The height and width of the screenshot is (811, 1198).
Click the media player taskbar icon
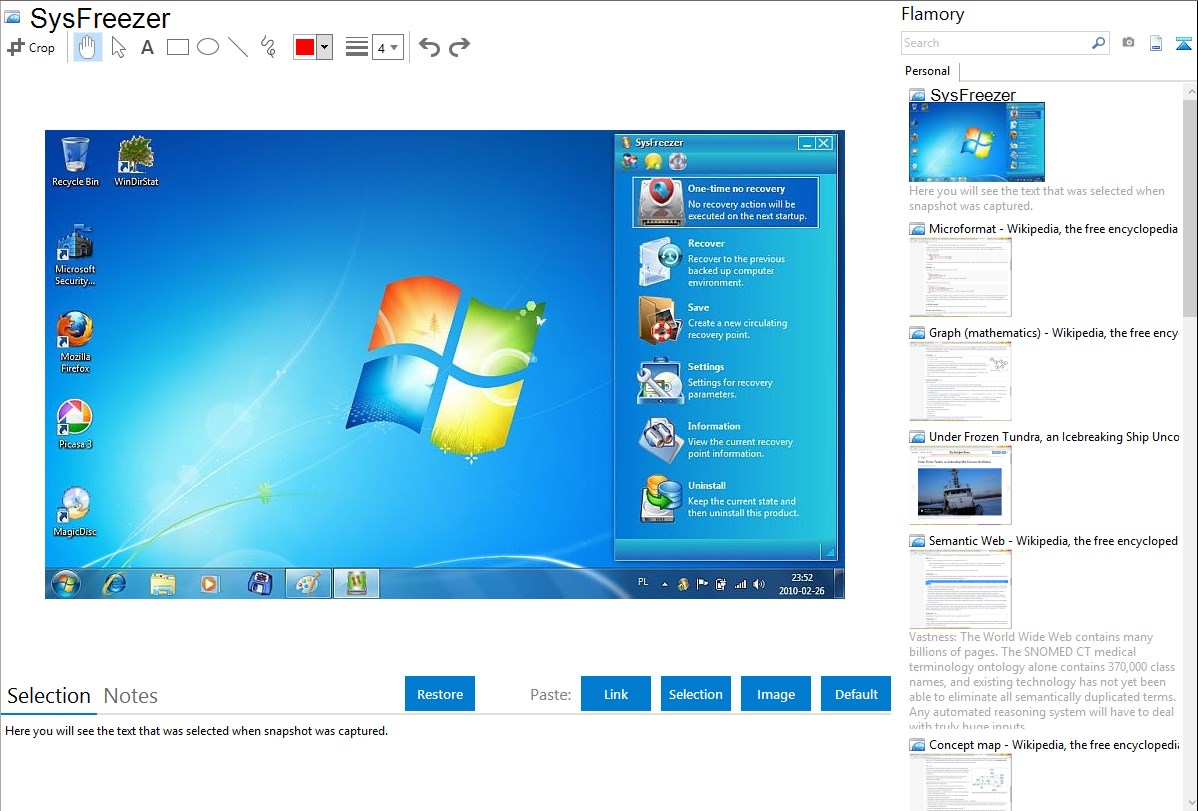[x=209, y=584]
